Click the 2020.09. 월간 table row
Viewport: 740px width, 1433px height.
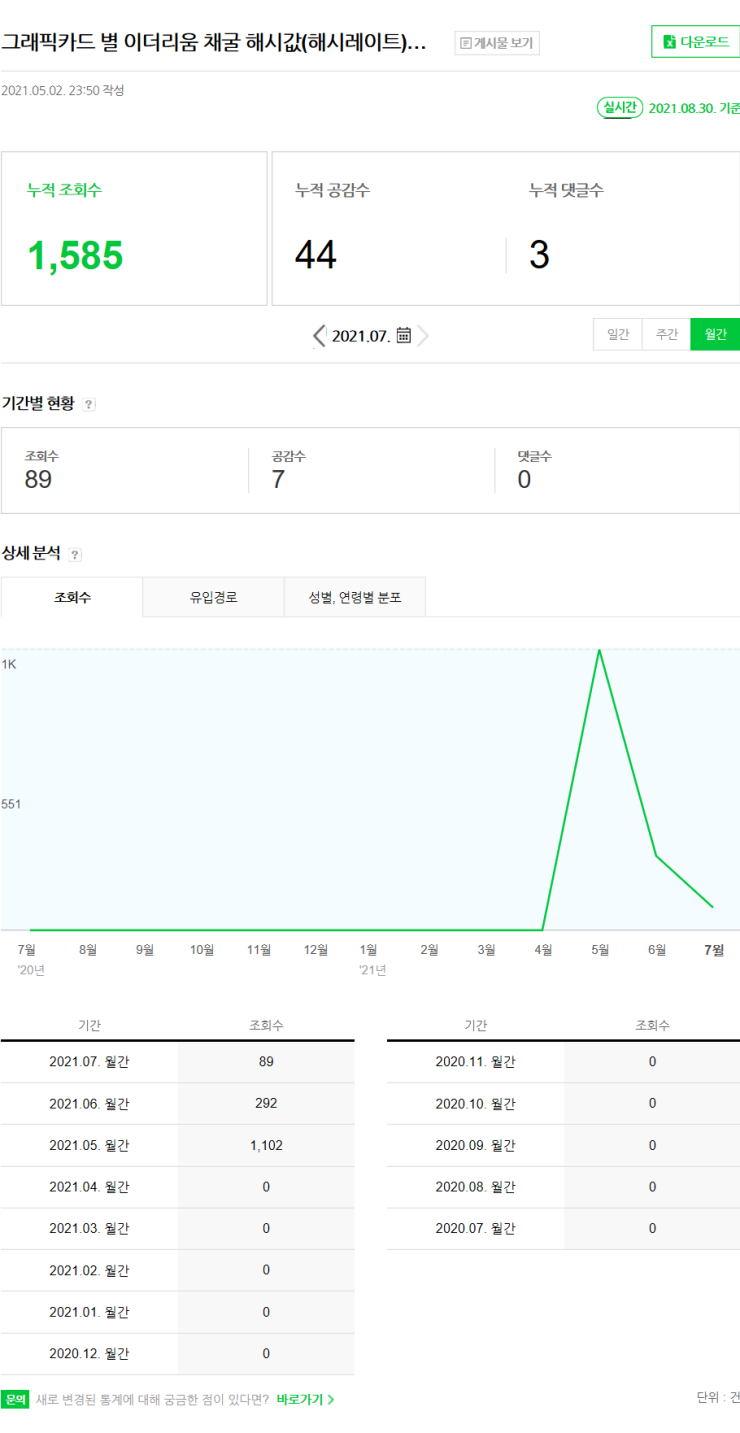tap(564, 1146)
